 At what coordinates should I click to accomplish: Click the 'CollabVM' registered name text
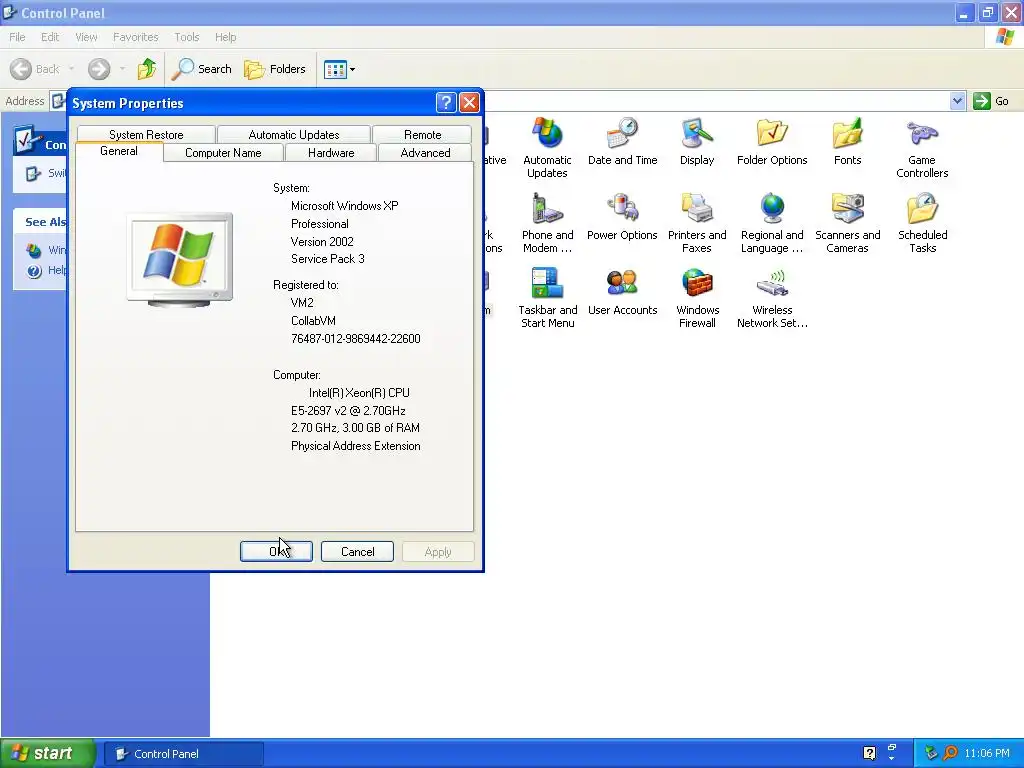[313, 321]
